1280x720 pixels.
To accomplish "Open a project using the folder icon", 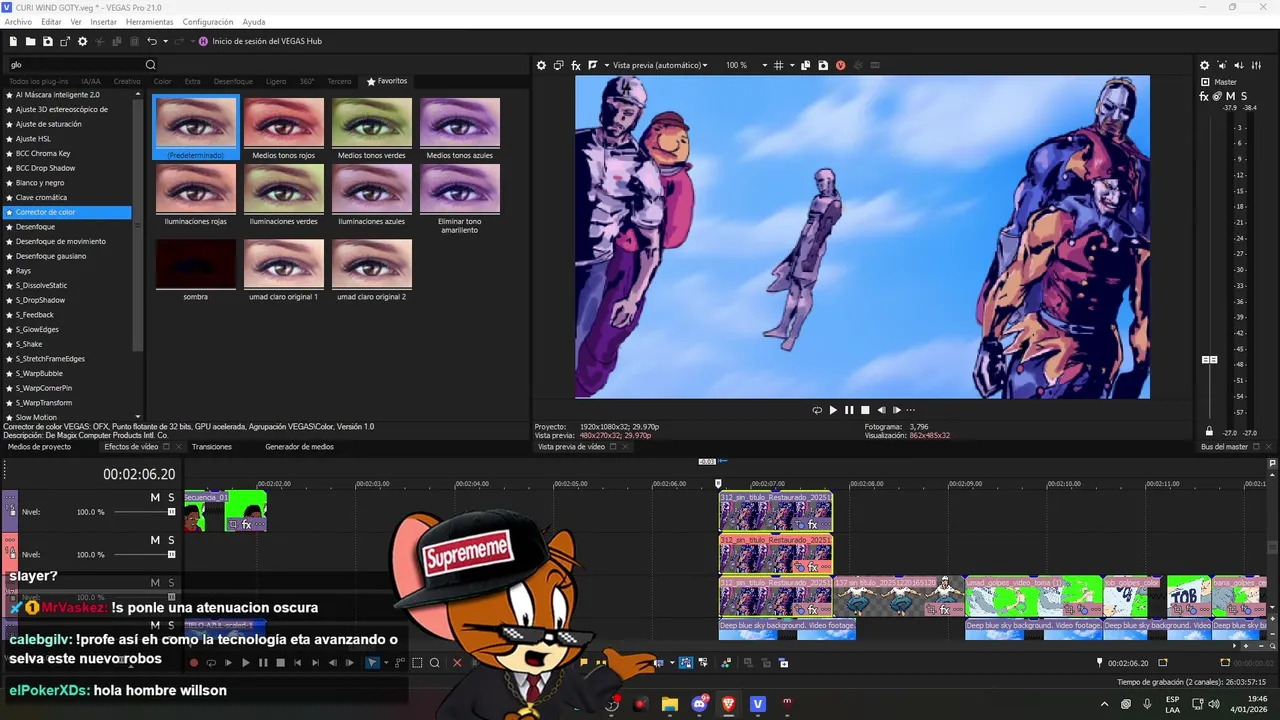I will (x=30, y=41).
